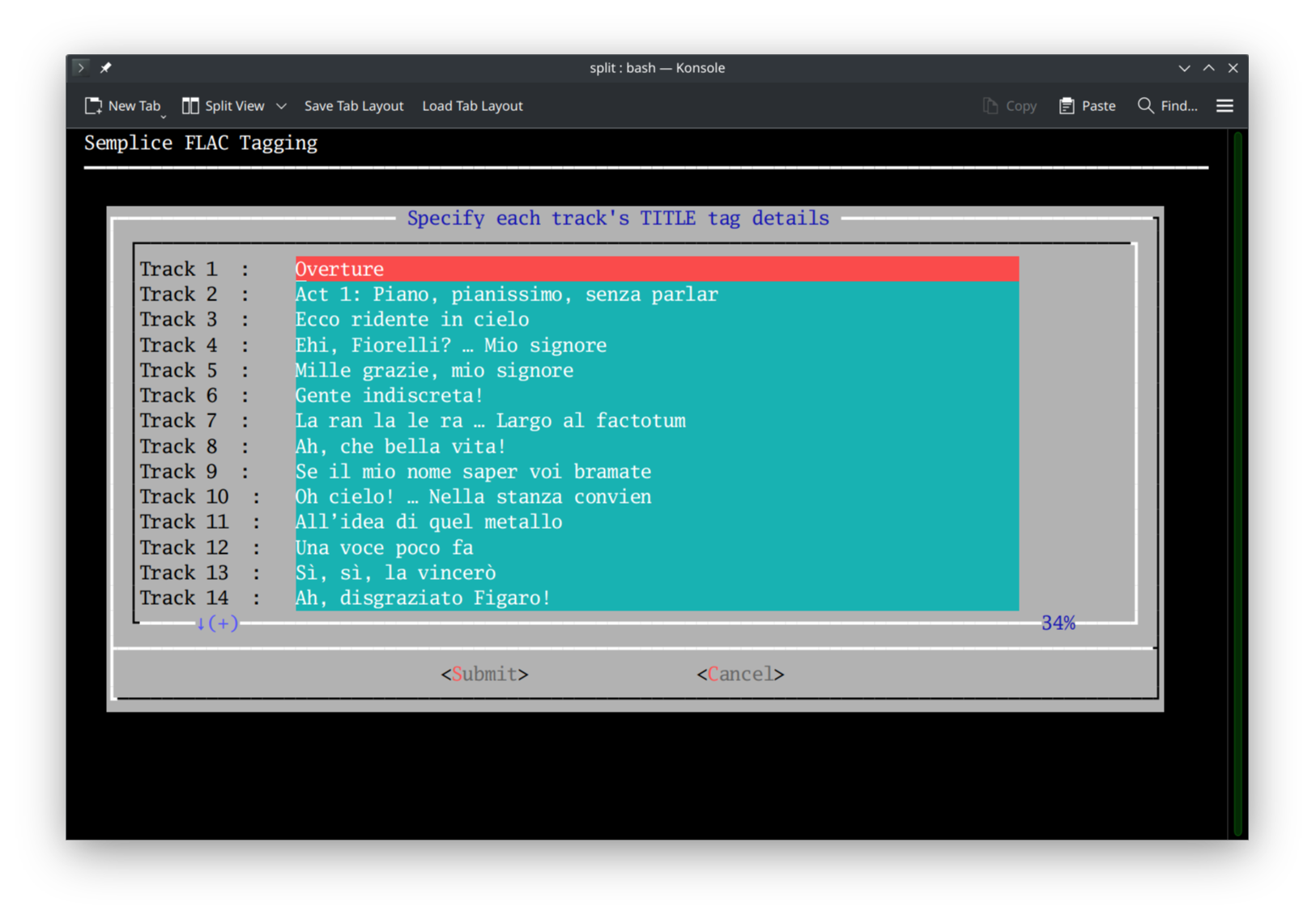Select the Split View icon
Image resolution: width=1316 pixels, height=919 pixels.
tap(190, 105)
